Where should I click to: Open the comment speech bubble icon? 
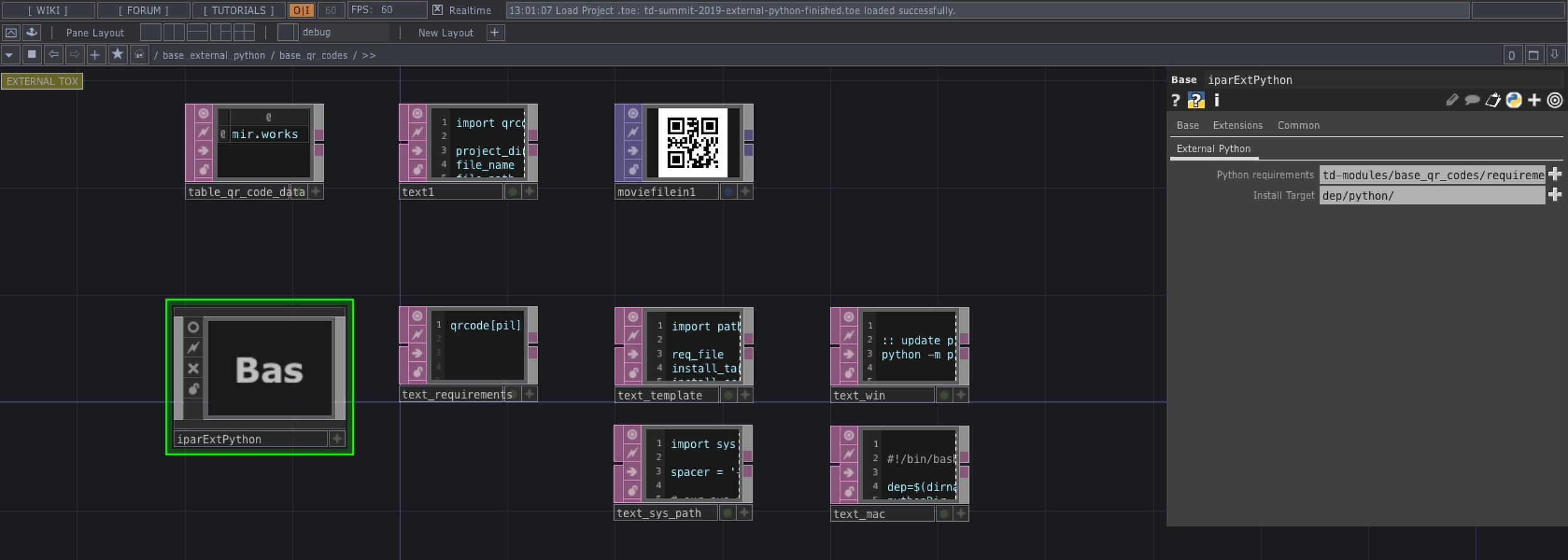tap(1472, 100)
